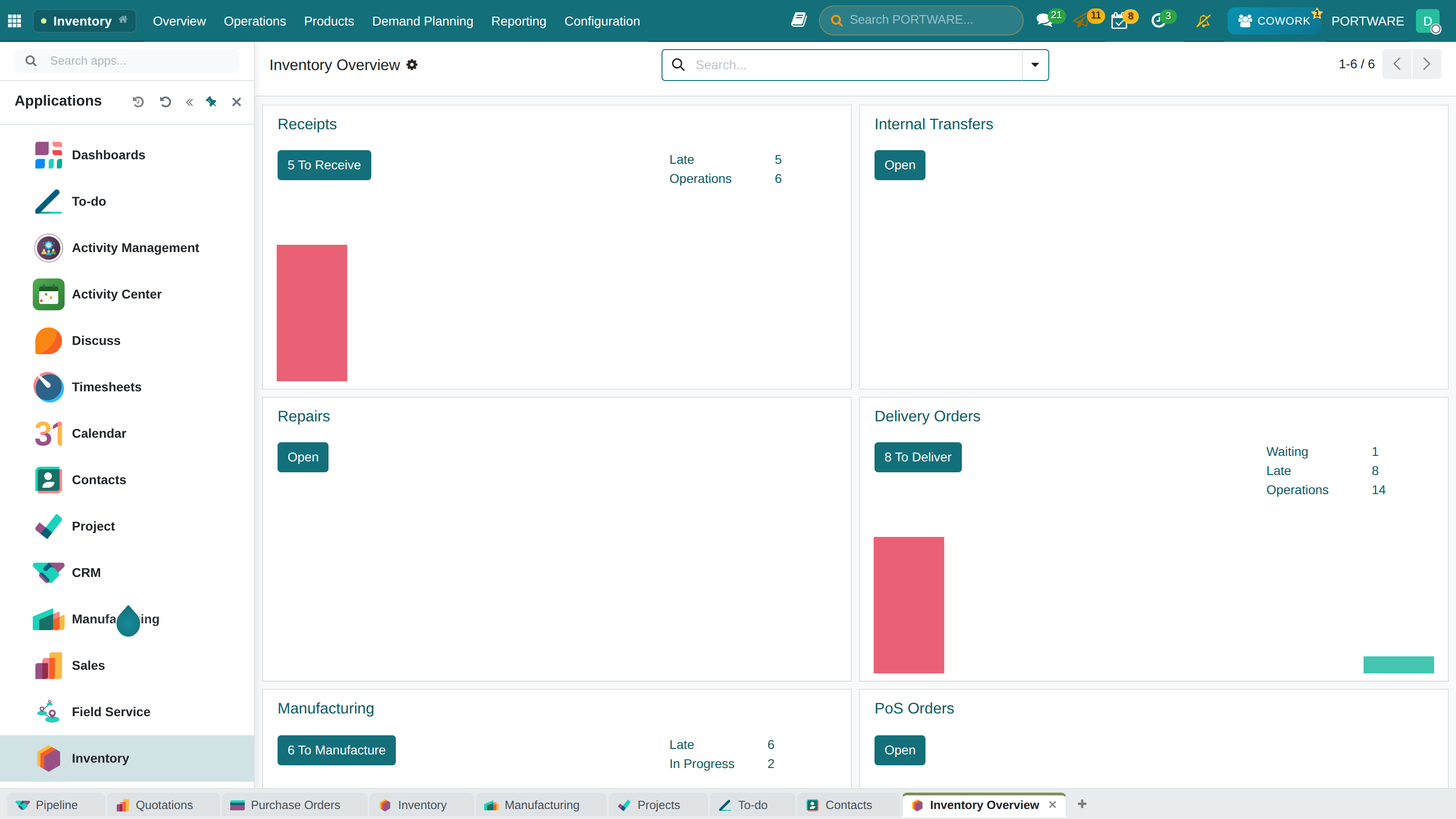Open the Reporting menu

point(519,21)
